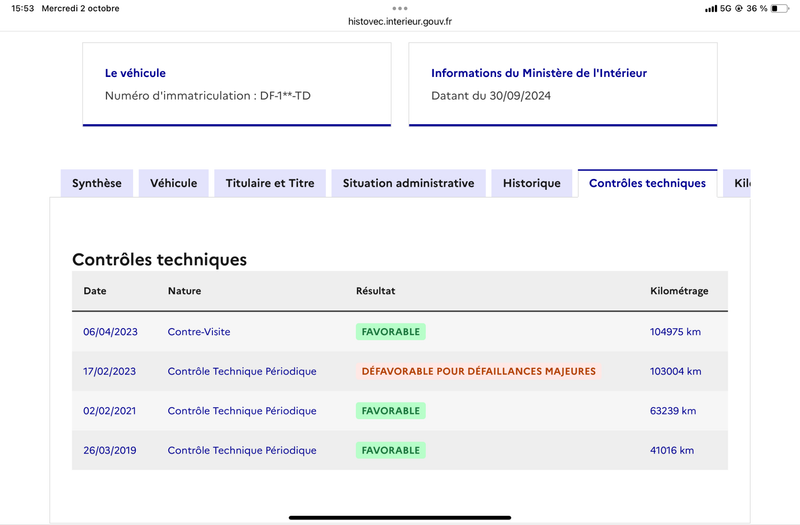The image size is (800, 525).
Task: Tap the home indicator bar at bottom
Action: 400,518
